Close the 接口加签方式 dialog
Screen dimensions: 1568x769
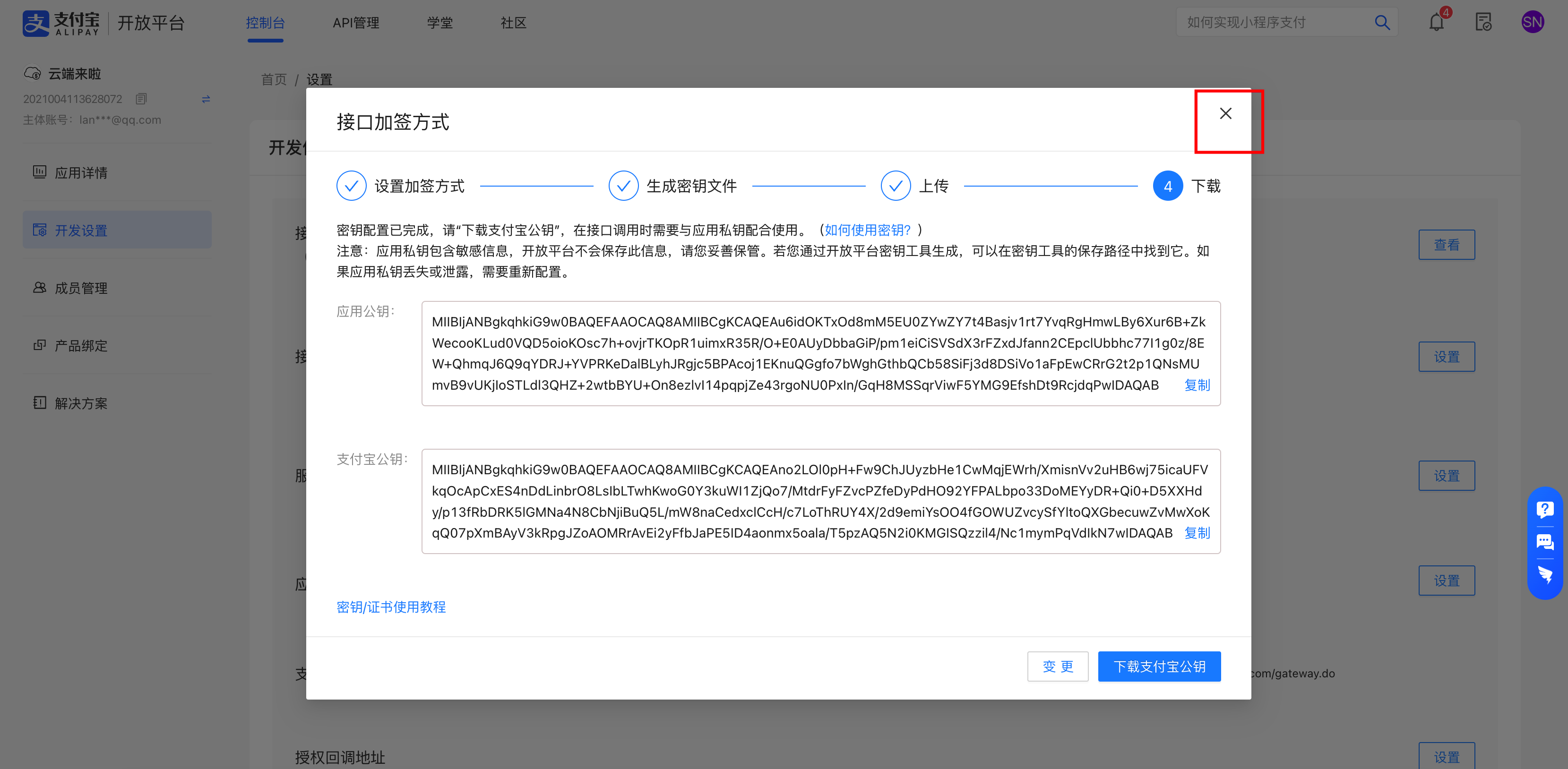click(1225, 114)
